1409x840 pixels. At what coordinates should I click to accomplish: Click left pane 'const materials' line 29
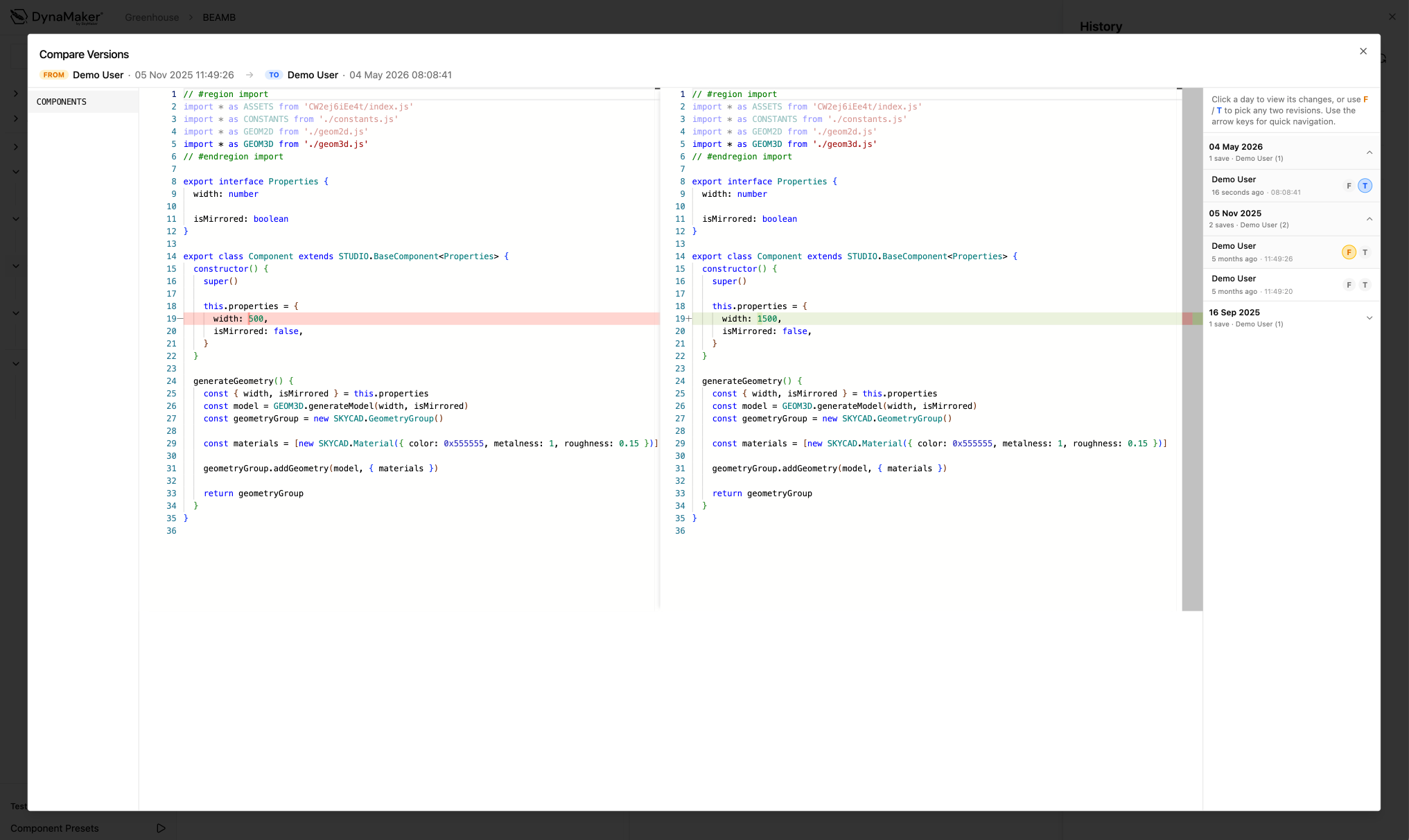pyautogui.click(x=430, y=444)
